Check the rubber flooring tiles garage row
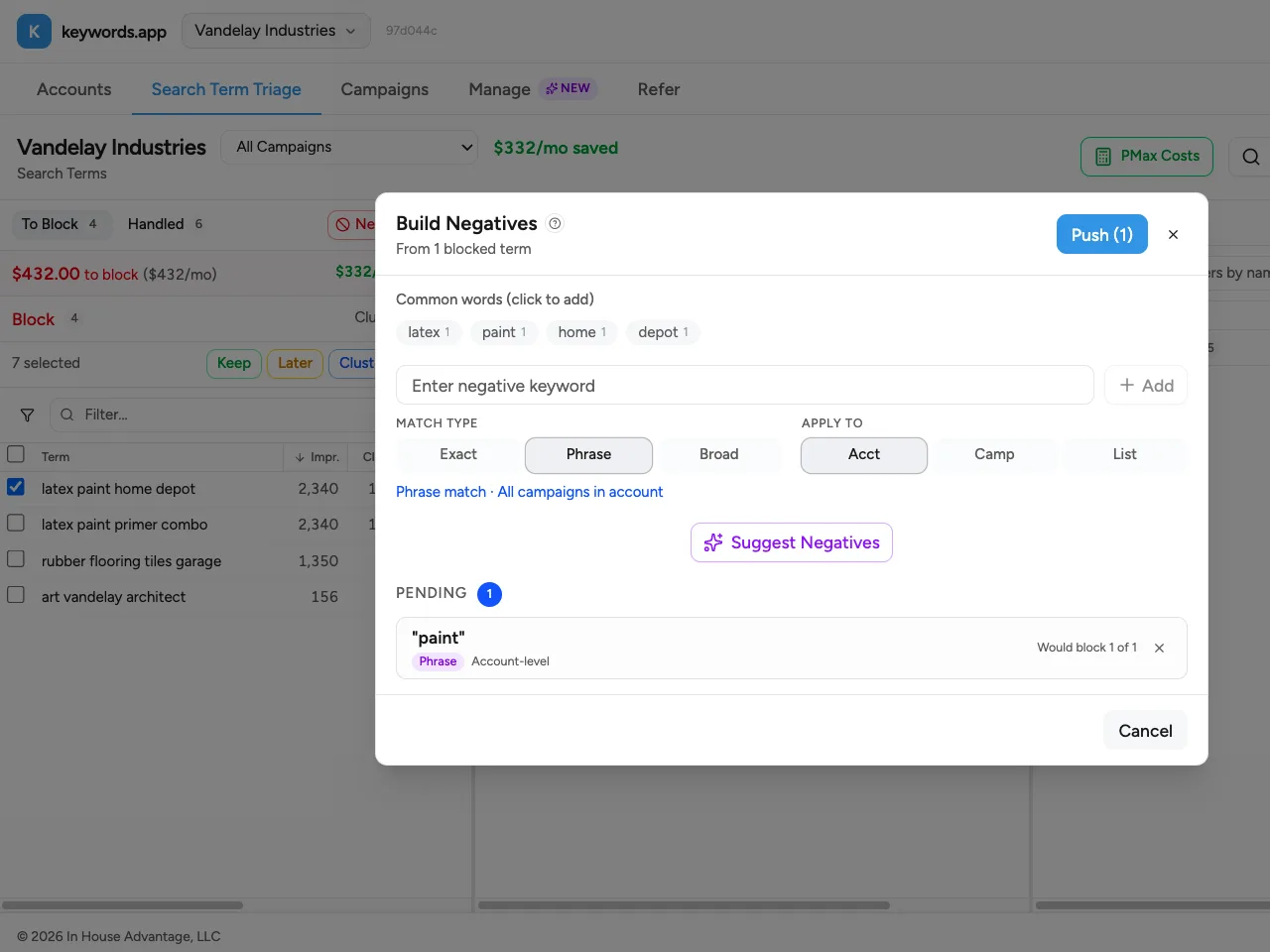 [x=16, y=559]
